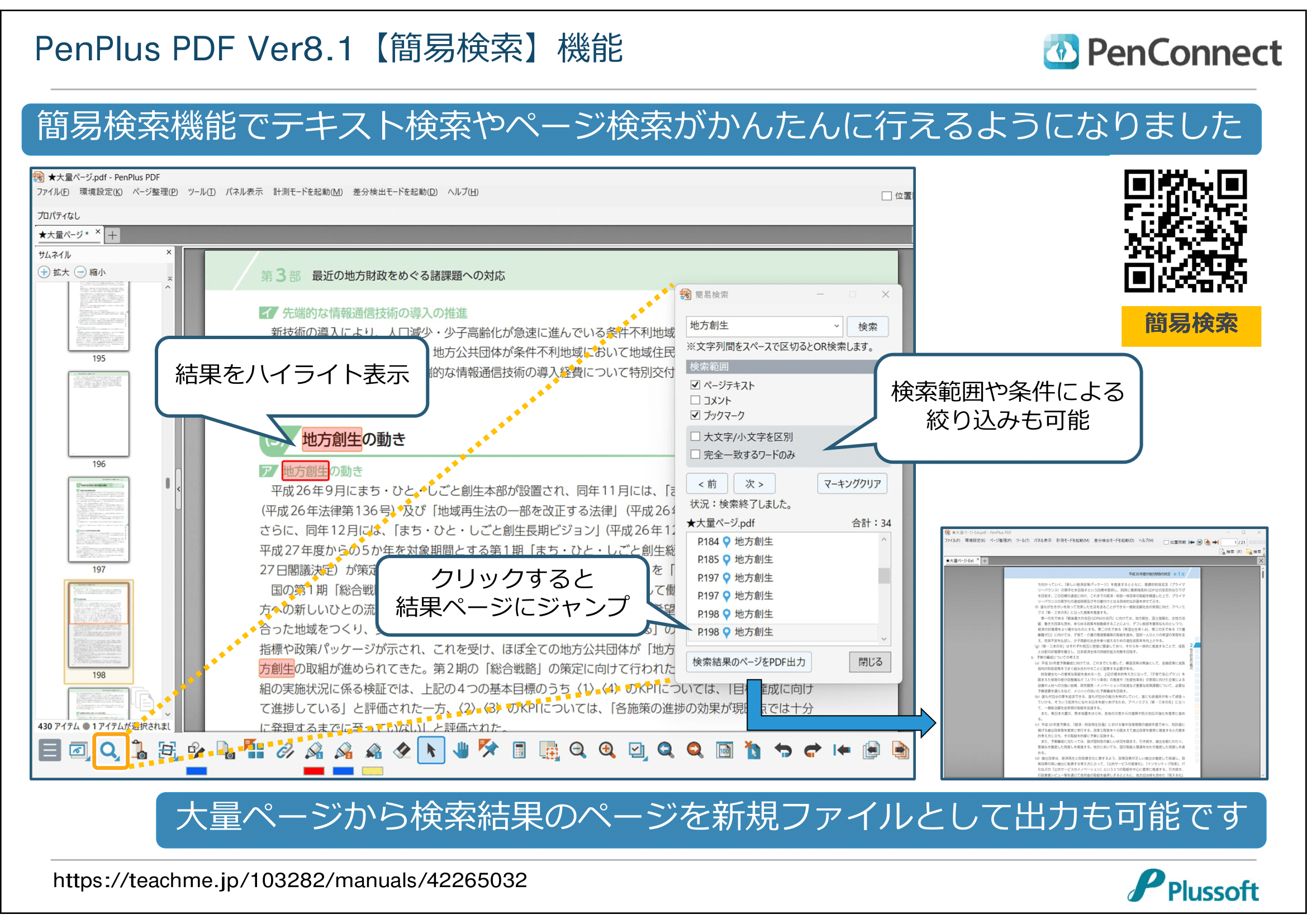Click 検索結果のページをPDF出力 button
This screenshot has height=924, width=1307.
pos(749,661)
